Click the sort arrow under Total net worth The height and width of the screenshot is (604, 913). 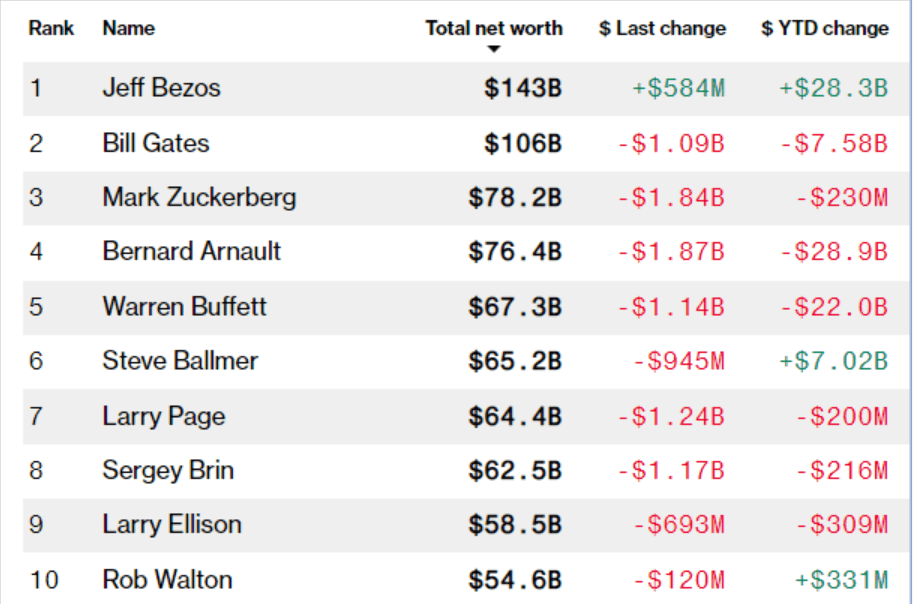pos(493,49)
